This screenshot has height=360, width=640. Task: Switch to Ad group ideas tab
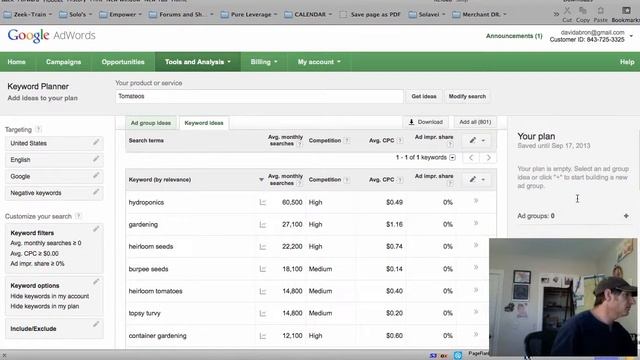tap(151, 123)
